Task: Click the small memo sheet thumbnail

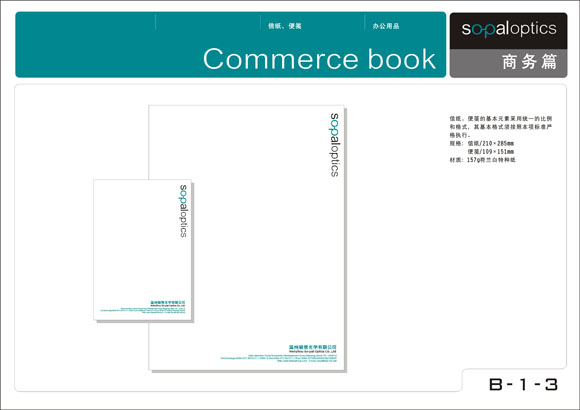Action: (142, 250)
